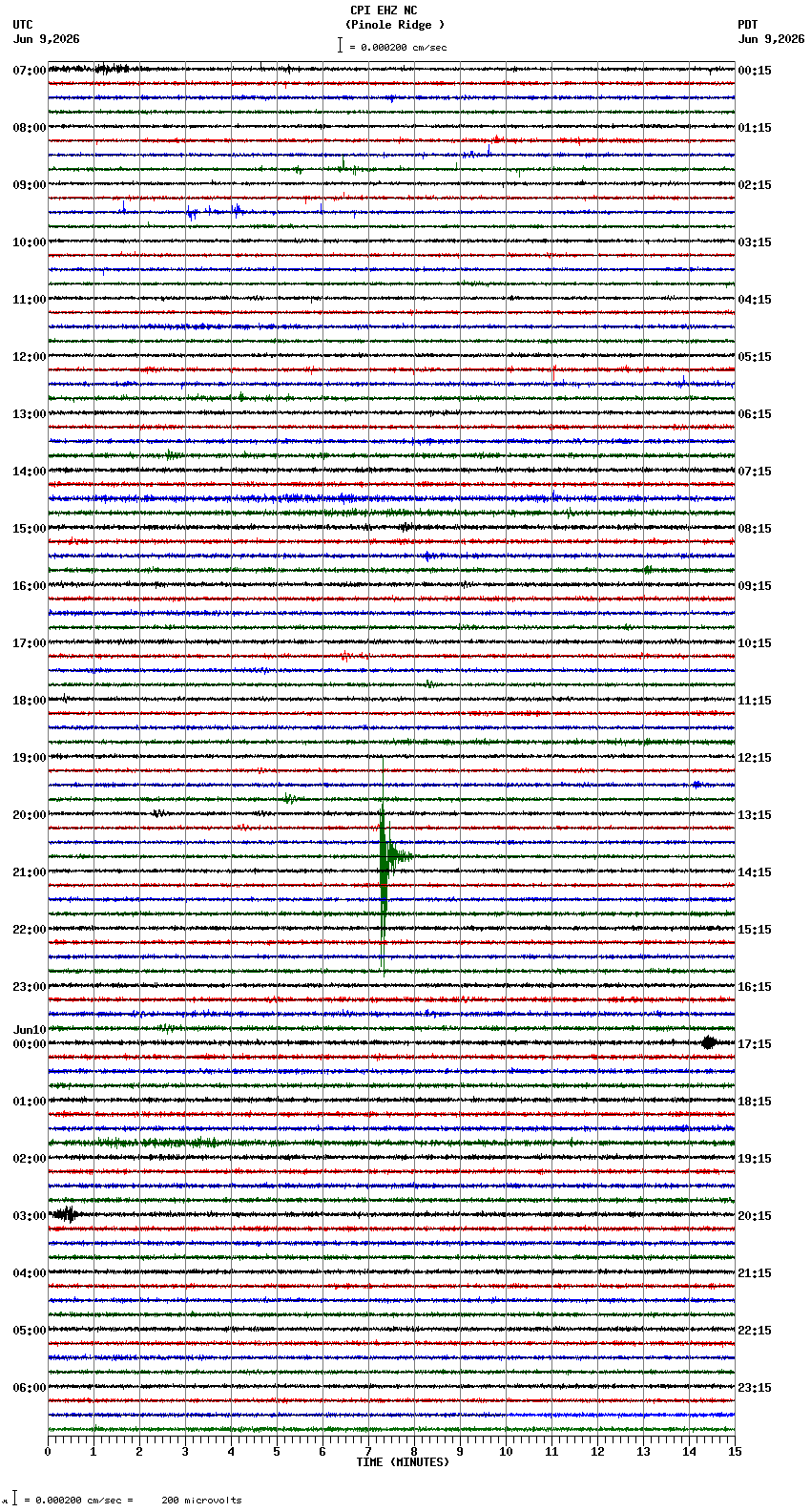Screen dimensions: 811x1512
Task: Click the '22:00' UTC time label
Action: coord(30,930)
